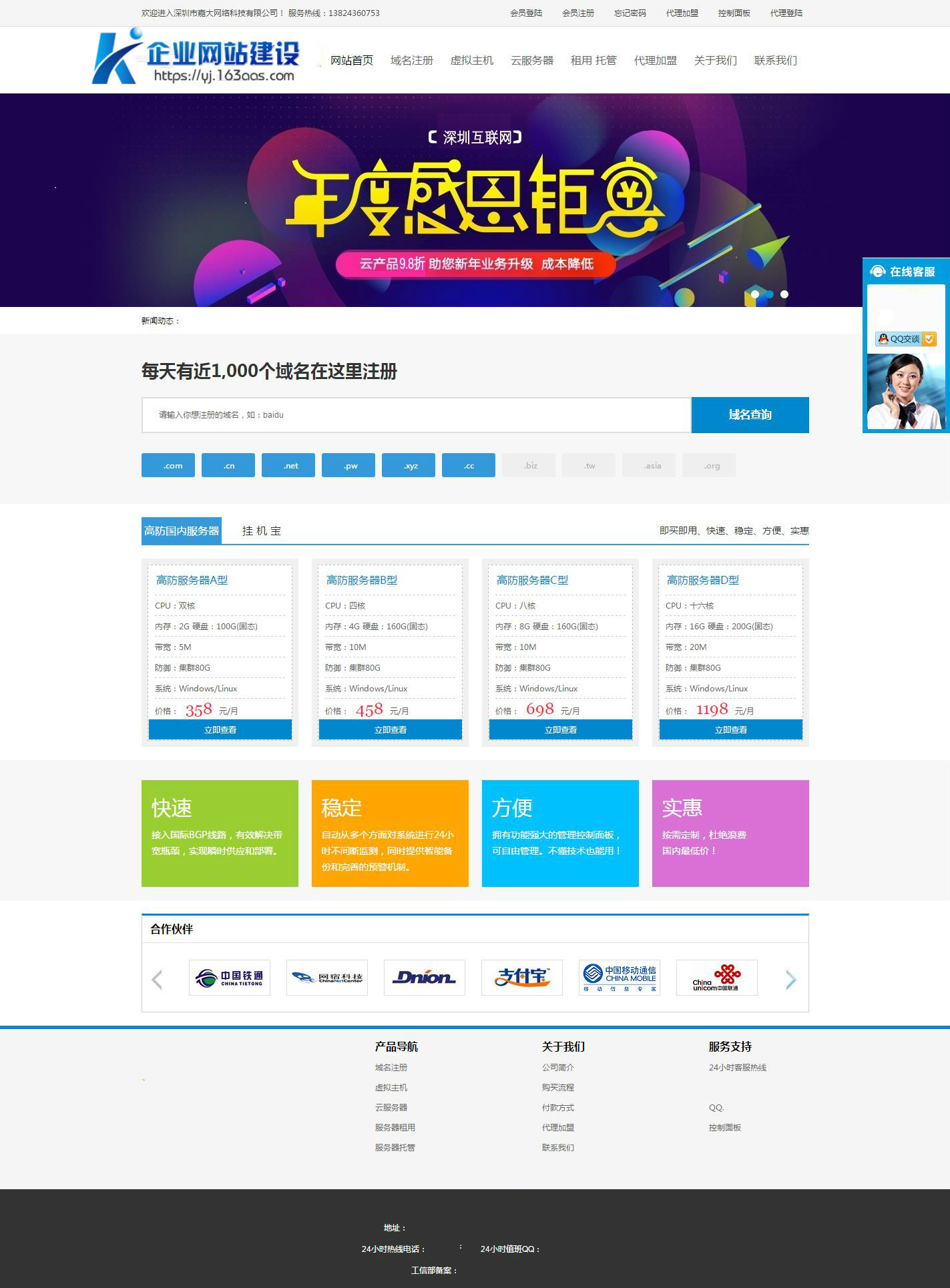Toggle the .cn domain extension
Image resolution: width=950 pixels, height=1288 pixels.
point(228,465)
